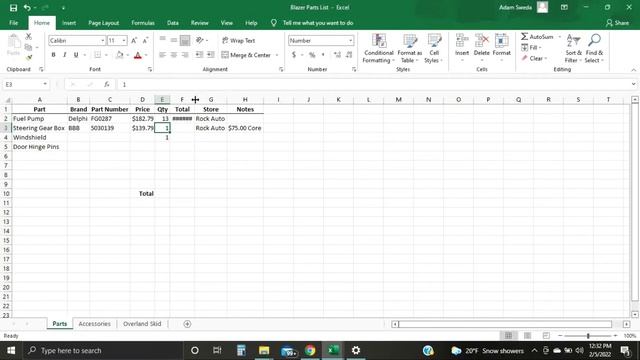Image resolution: width=640 pixels, height=360 pixels.
Task: Switch to the Accessories sheet tab
Action: tap(94, 324)
